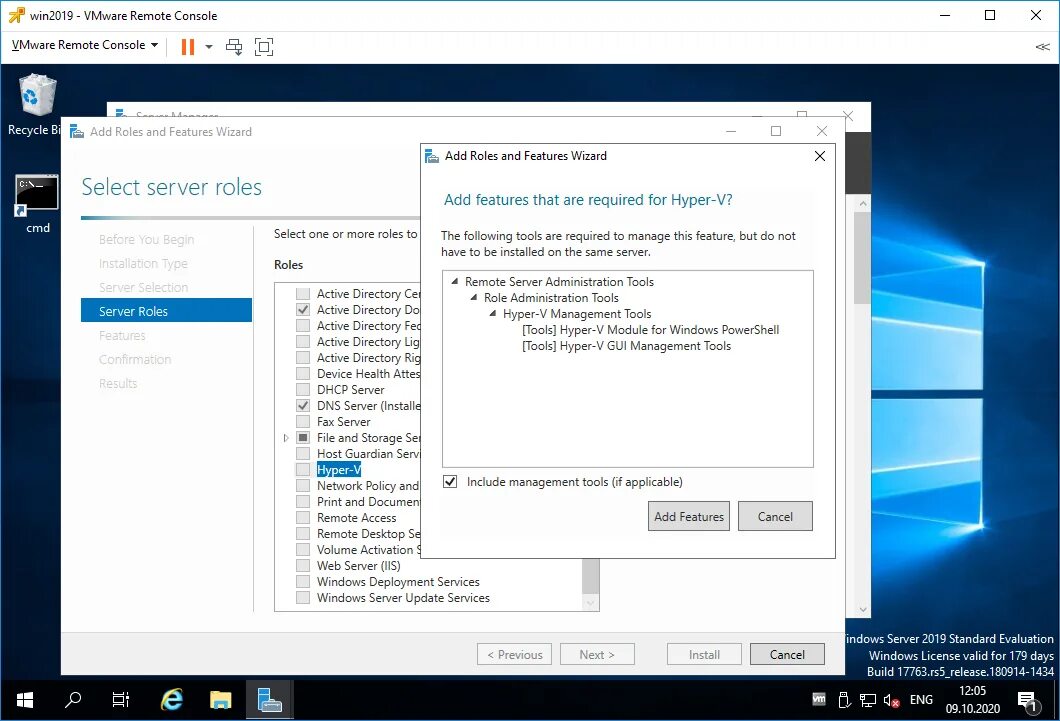
Task: Open network status tray icon
Action: pos(868,700)
